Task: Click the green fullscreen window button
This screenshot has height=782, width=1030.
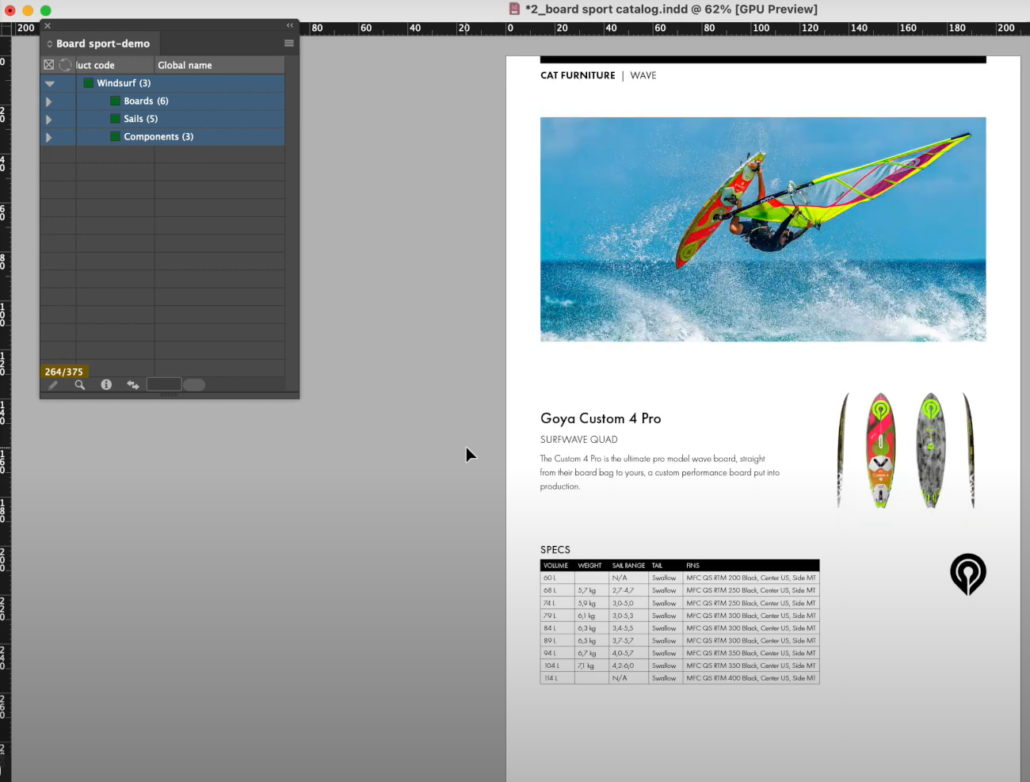Action: (x=45, y=10)
